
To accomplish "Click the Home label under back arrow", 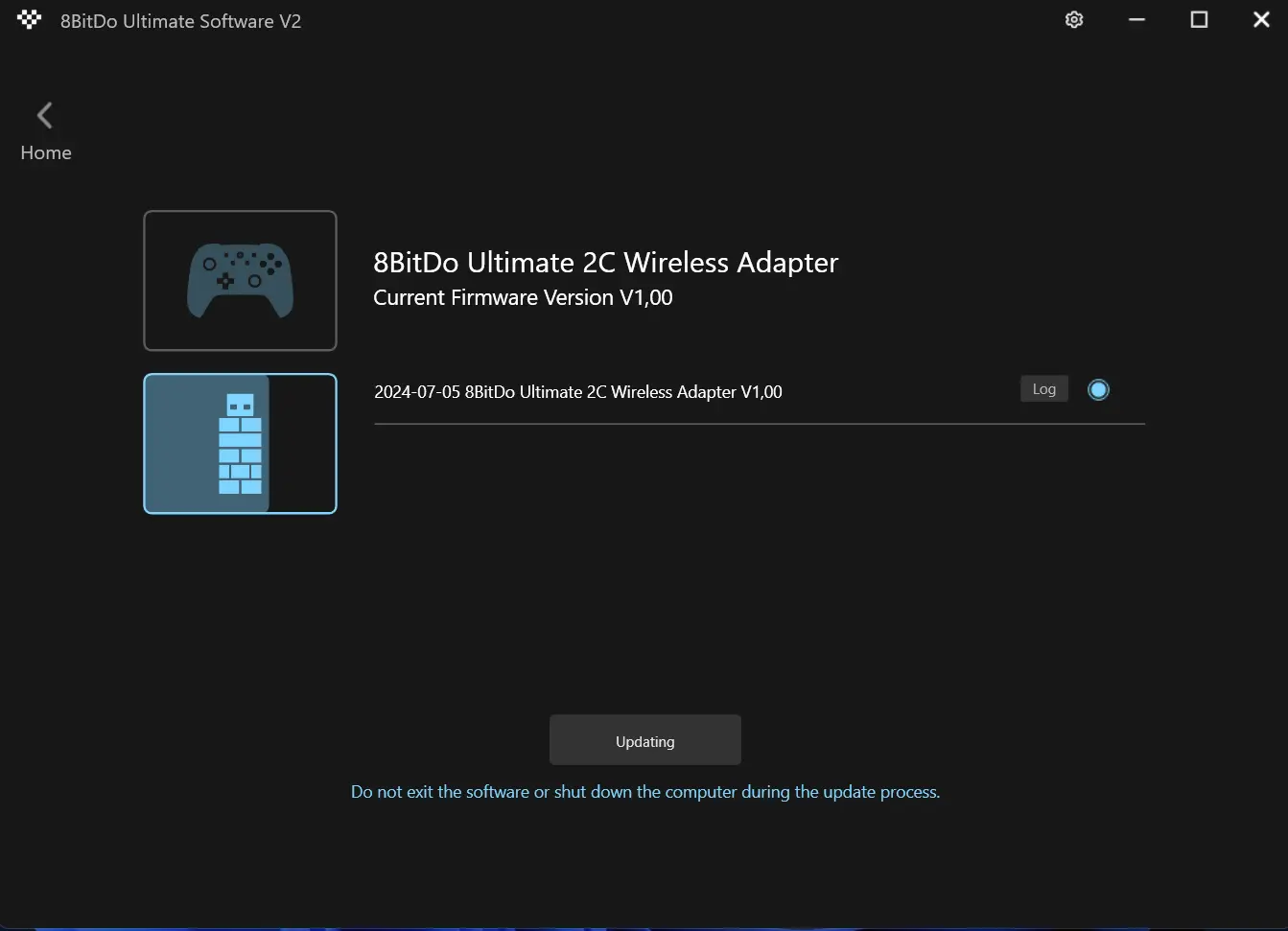I will point(46,152).
